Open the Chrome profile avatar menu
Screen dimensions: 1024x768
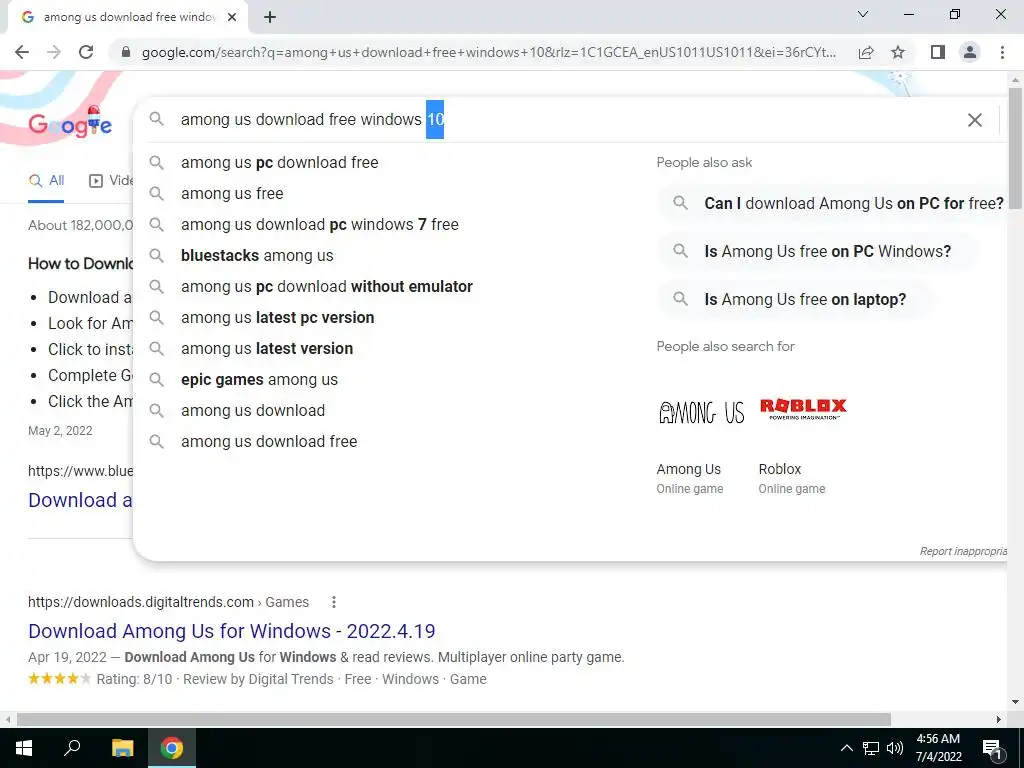pos(970,52)
